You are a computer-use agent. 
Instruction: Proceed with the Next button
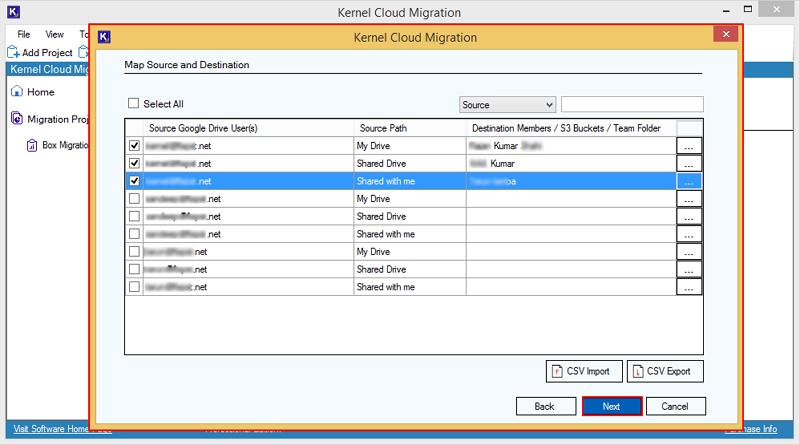(612, 406)
